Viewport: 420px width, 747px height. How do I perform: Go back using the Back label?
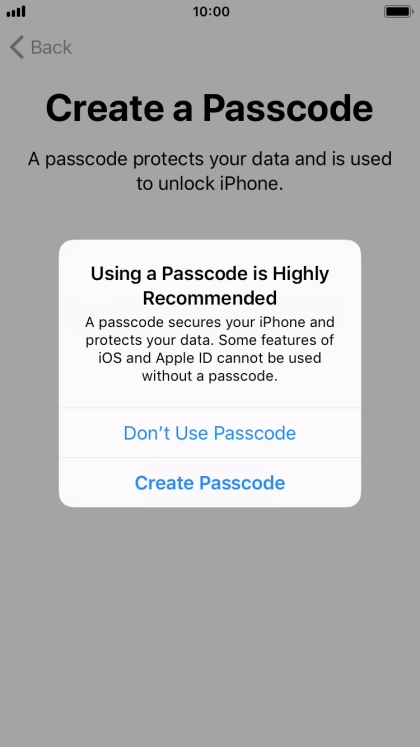51,47
